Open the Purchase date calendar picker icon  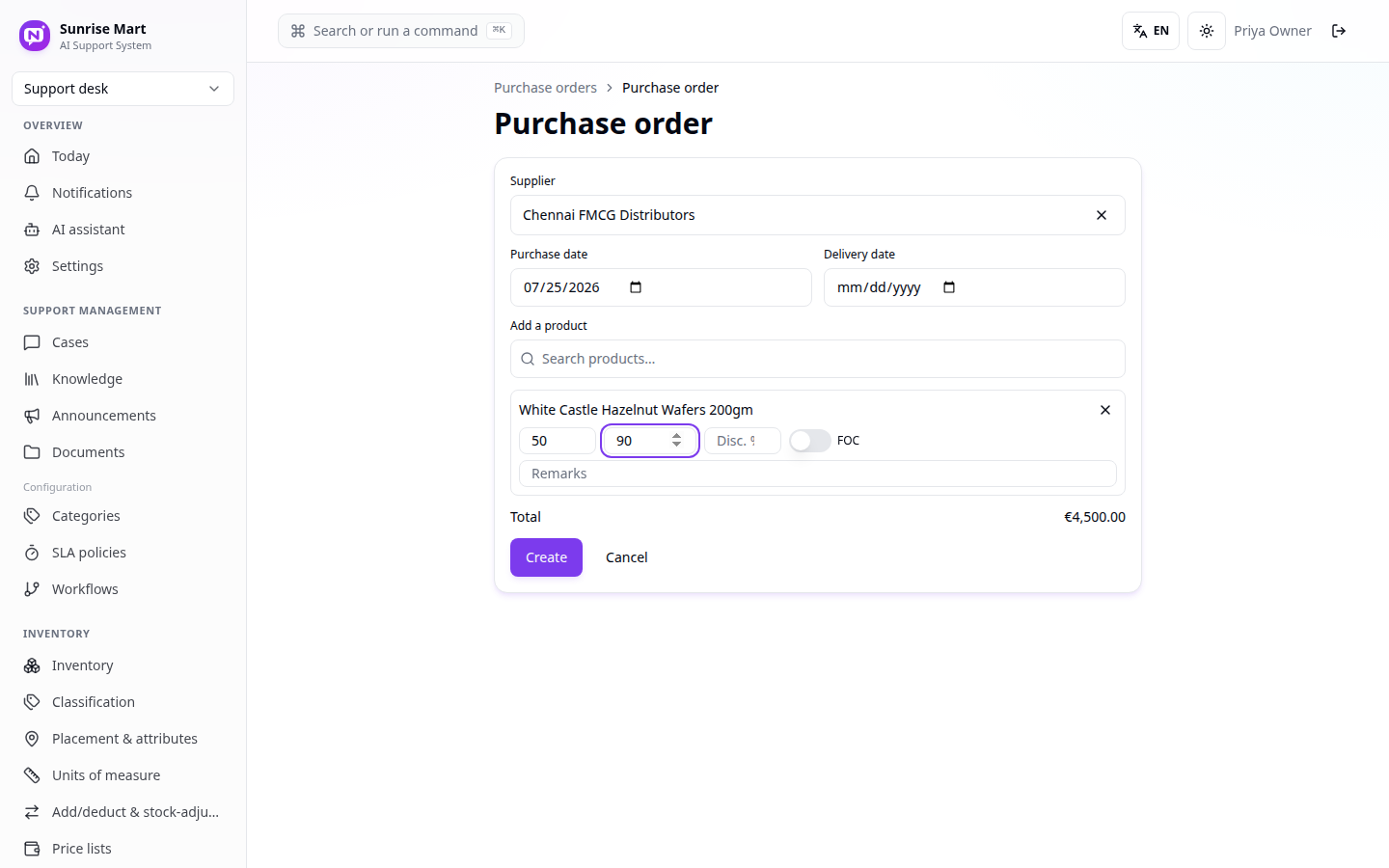click(x=636, y=287)
